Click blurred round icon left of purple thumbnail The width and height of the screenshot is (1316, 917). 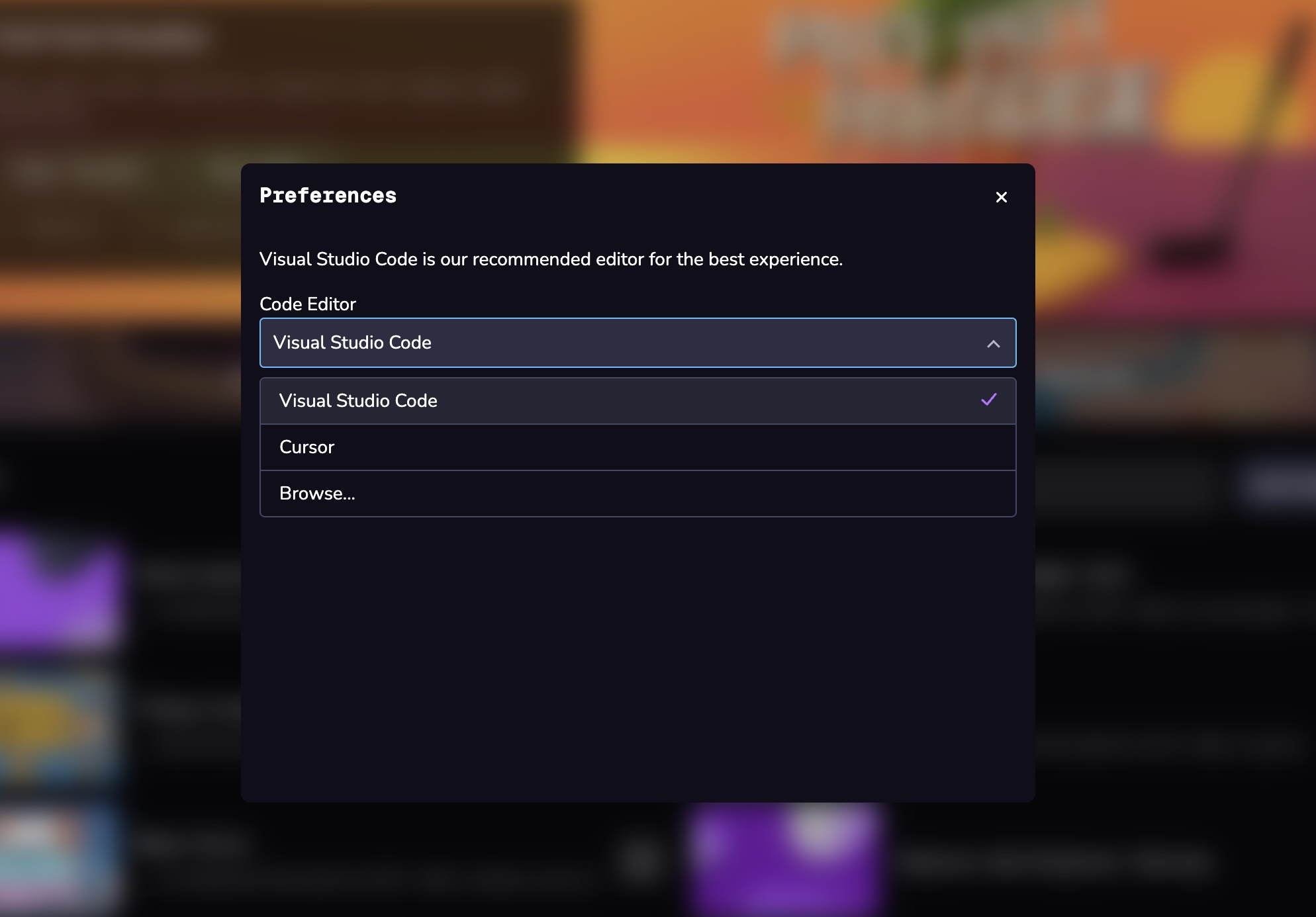tap(641, 860)
